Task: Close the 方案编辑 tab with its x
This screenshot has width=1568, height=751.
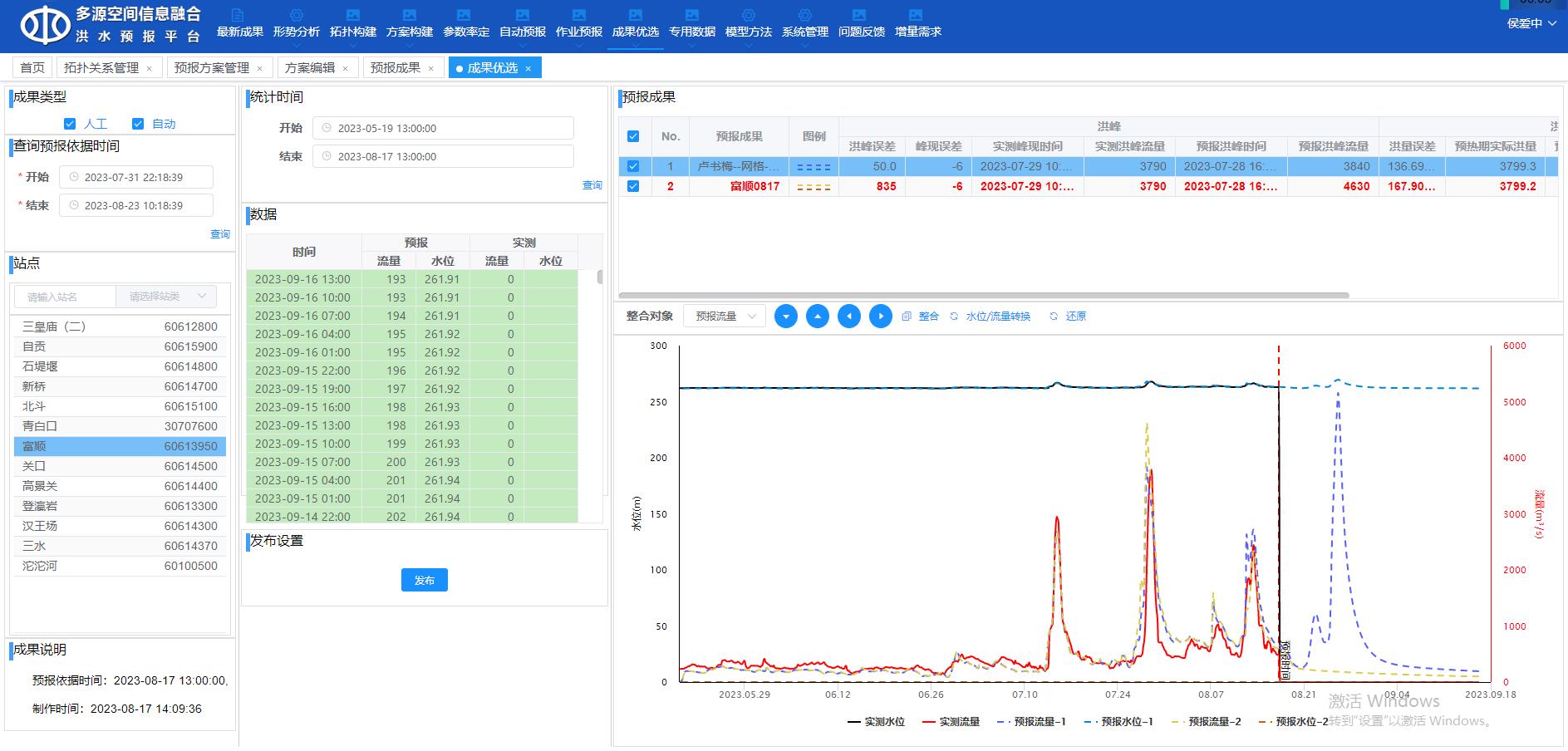Action: pyautogui.click(x=346, y=69)
